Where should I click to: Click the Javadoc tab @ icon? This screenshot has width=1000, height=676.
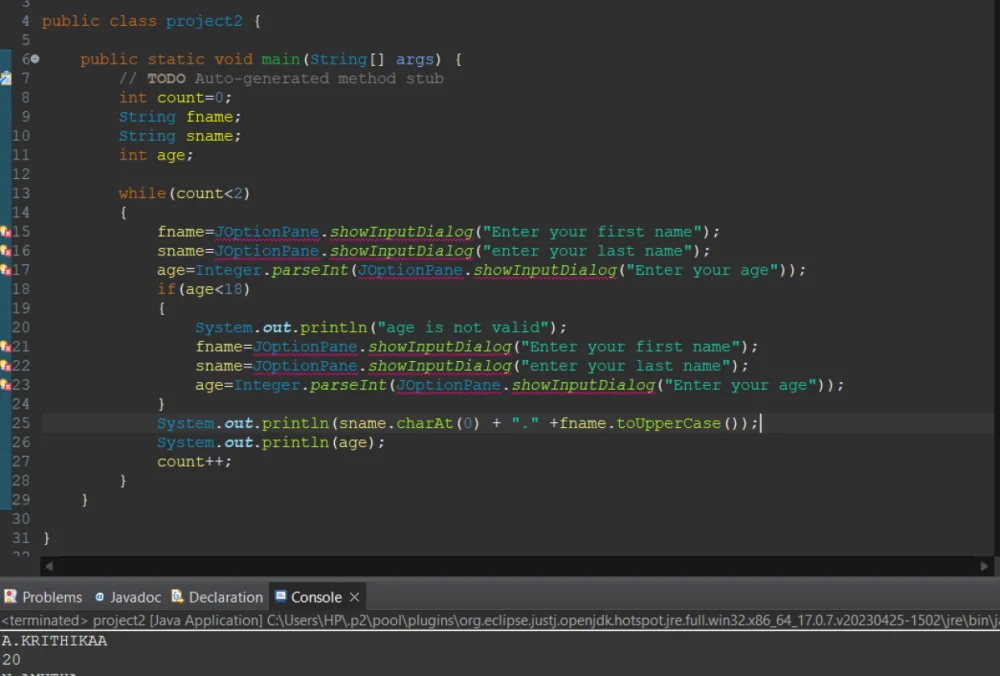click(x=99, y=597)
